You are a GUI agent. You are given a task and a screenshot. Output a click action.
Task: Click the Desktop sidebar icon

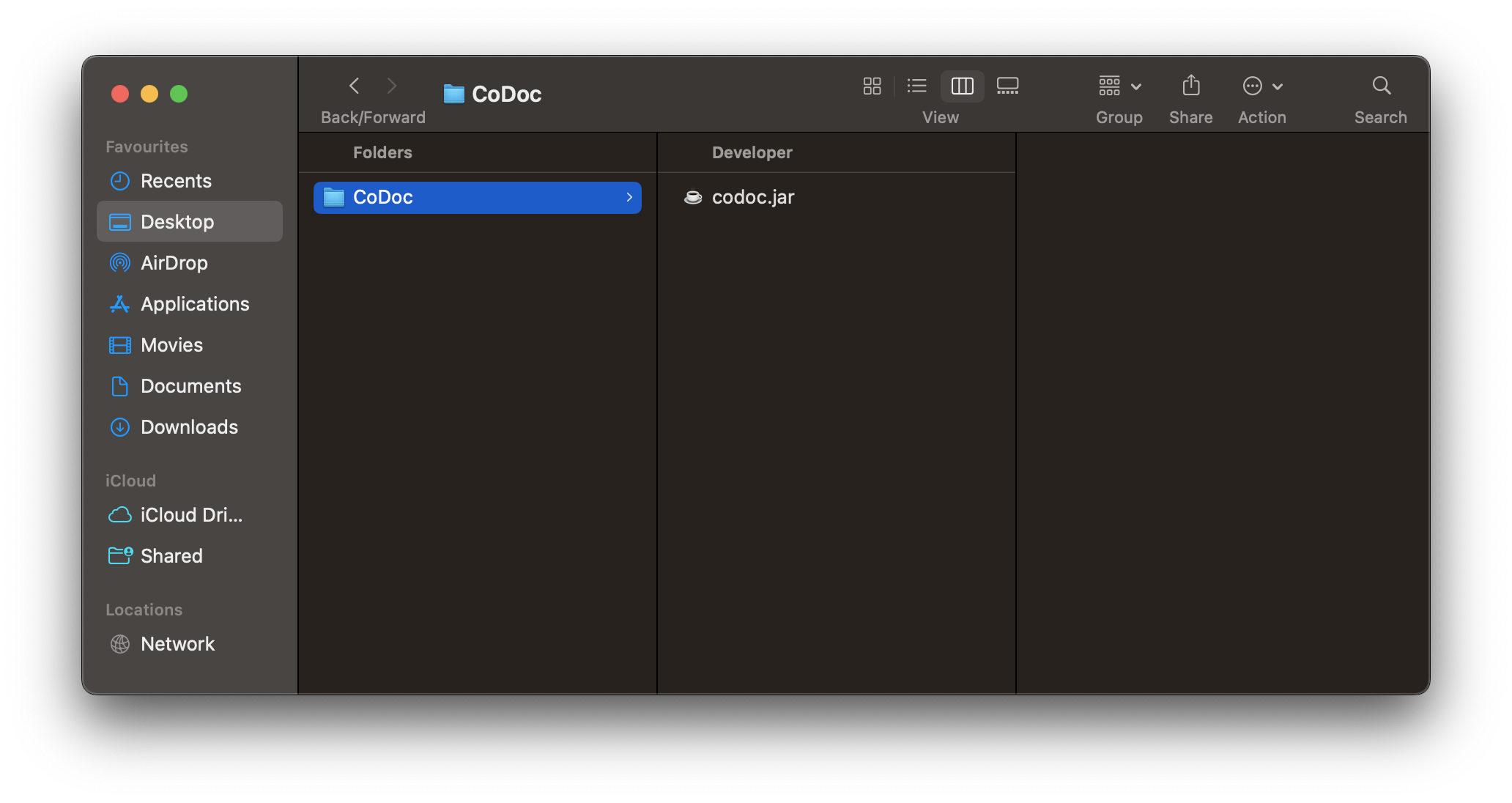[120, 222]
